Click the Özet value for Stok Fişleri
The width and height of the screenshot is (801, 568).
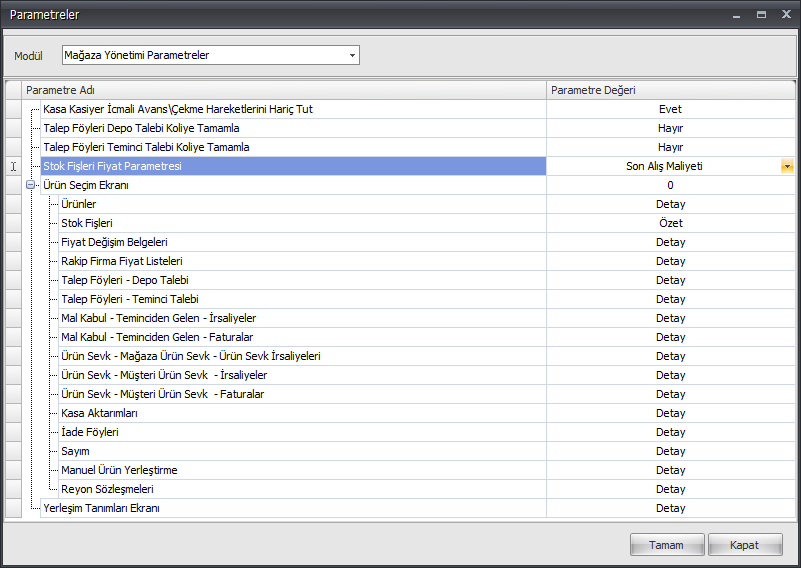671,223
